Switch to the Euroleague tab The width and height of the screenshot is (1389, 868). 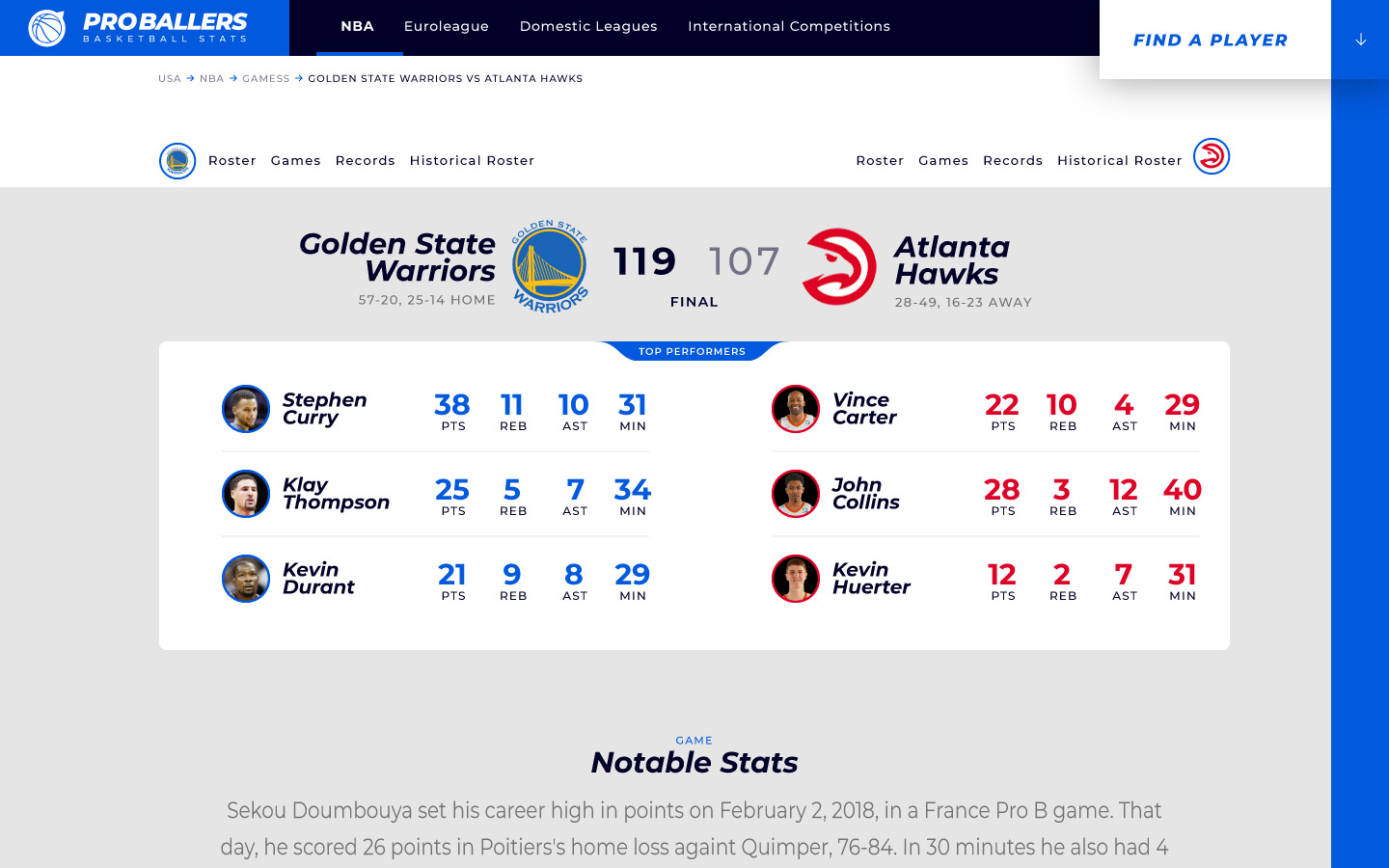(x=446, y=26)
